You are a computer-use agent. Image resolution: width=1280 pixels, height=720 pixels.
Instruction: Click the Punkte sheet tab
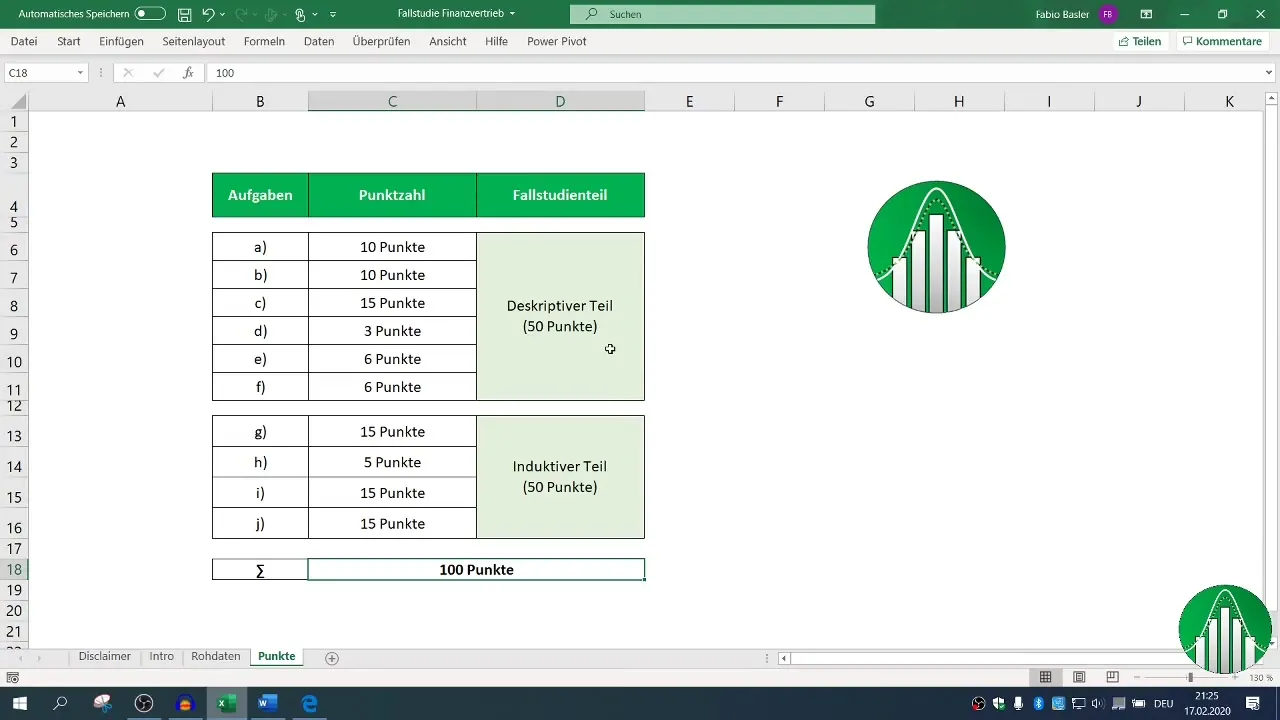click(x=276, y=657)
